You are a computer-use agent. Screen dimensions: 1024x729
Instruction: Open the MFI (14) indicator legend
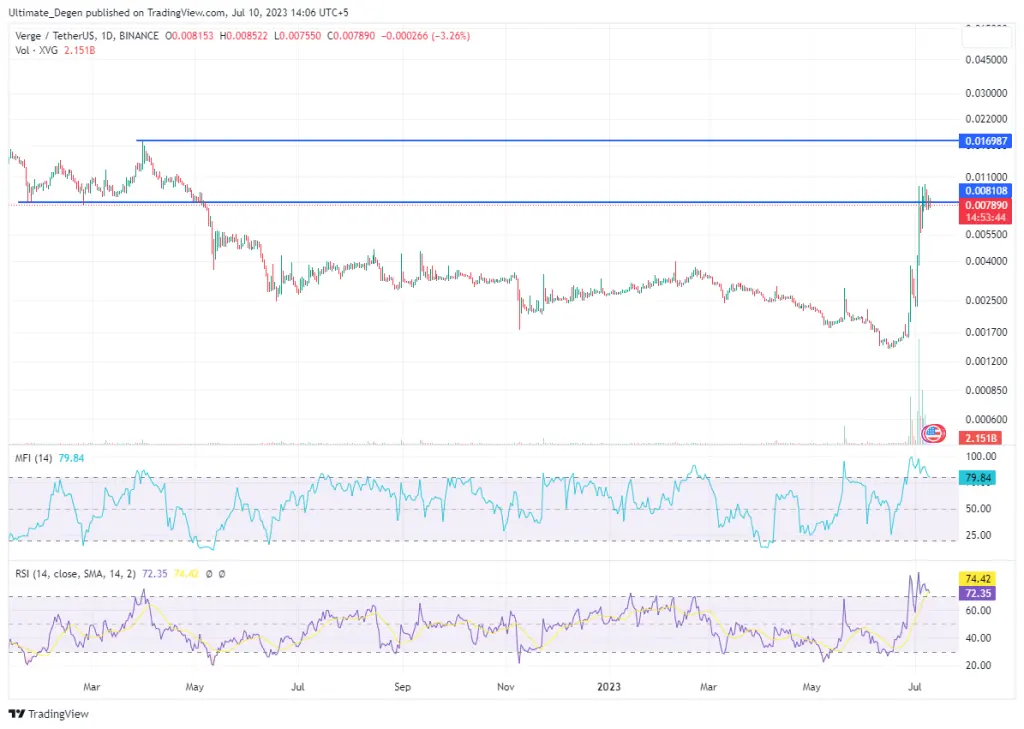[x=33, y=458]
